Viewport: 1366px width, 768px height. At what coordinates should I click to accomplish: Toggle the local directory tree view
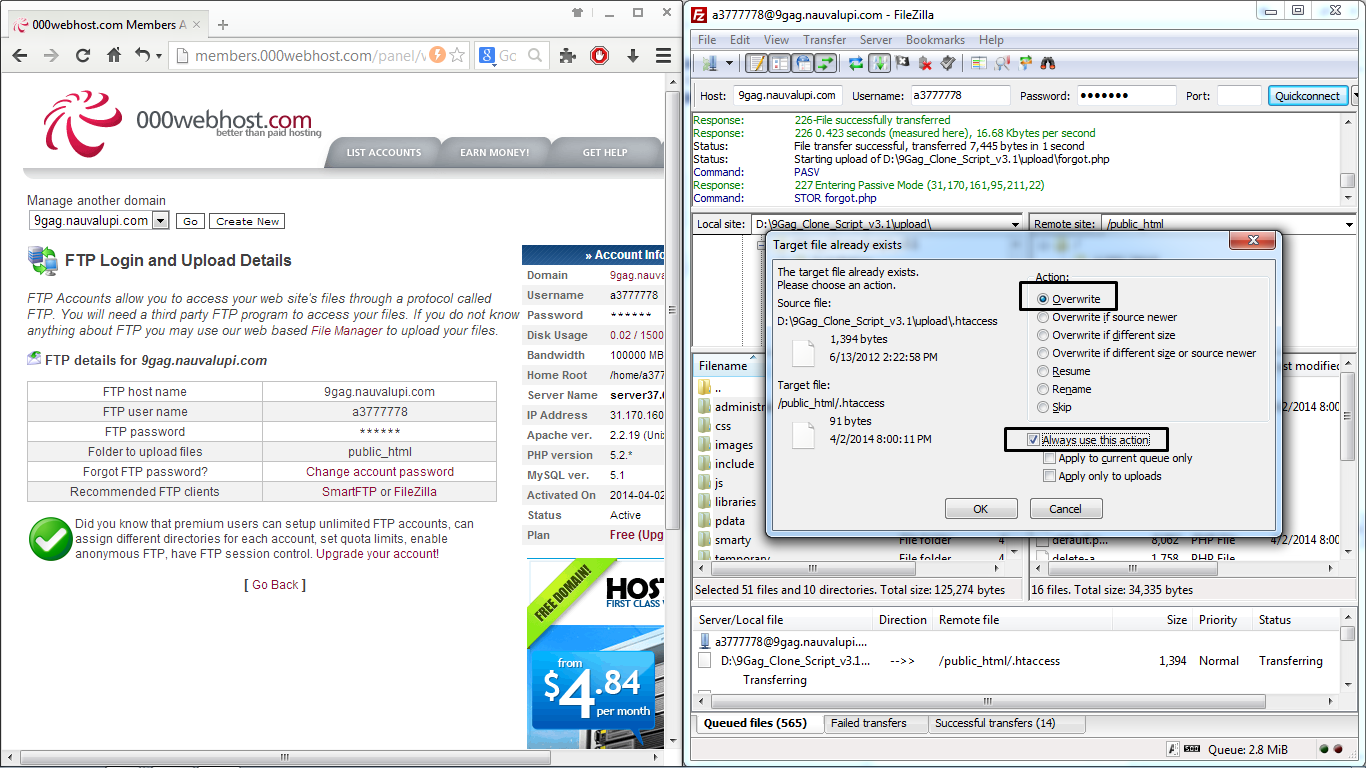pos(779,62)
